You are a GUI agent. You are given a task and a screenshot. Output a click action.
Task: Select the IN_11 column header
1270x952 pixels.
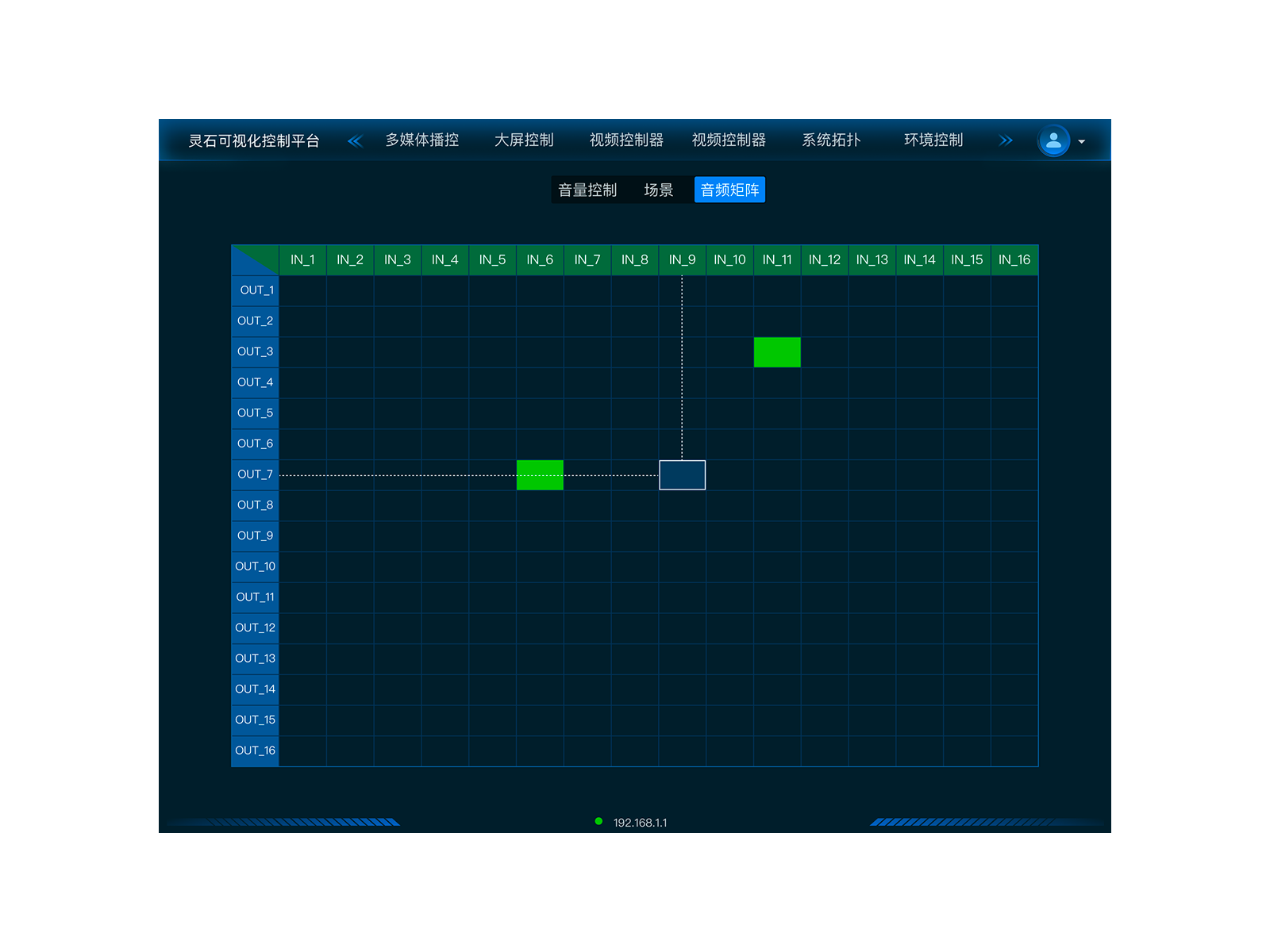[777, 260]
